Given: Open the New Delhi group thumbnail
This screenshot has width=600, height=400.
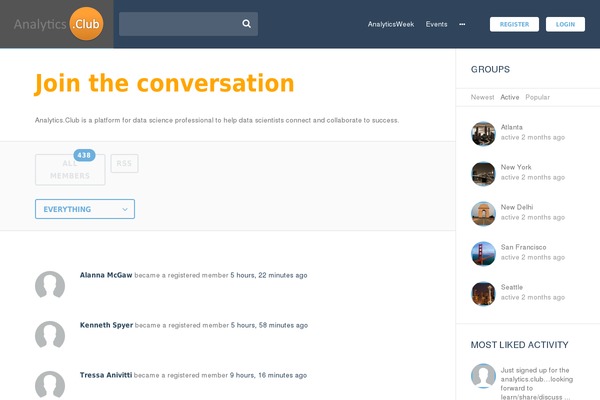Looking at the screenshot, I should pos(483,214).
